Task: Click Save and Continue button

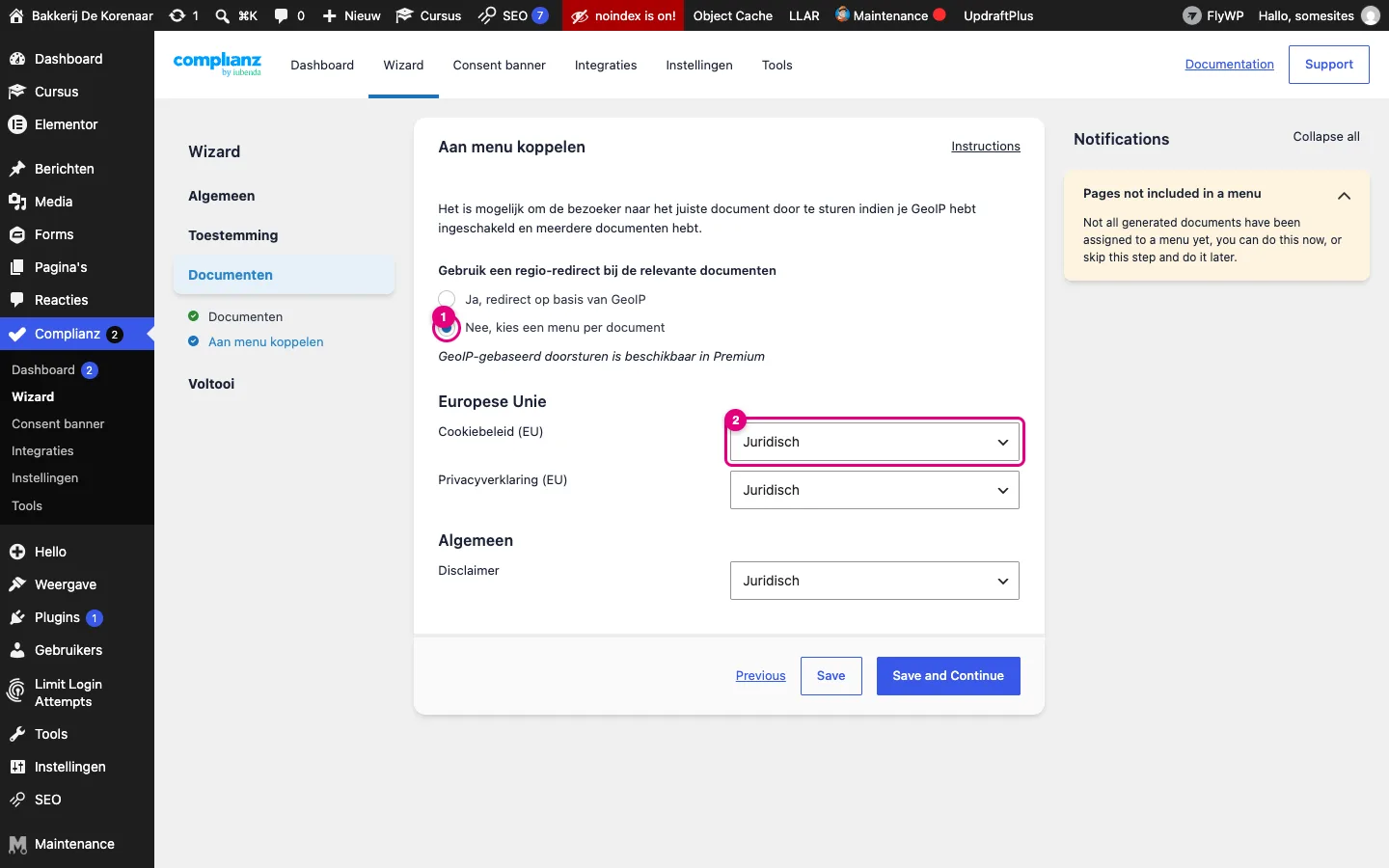Action: [948, 676]
